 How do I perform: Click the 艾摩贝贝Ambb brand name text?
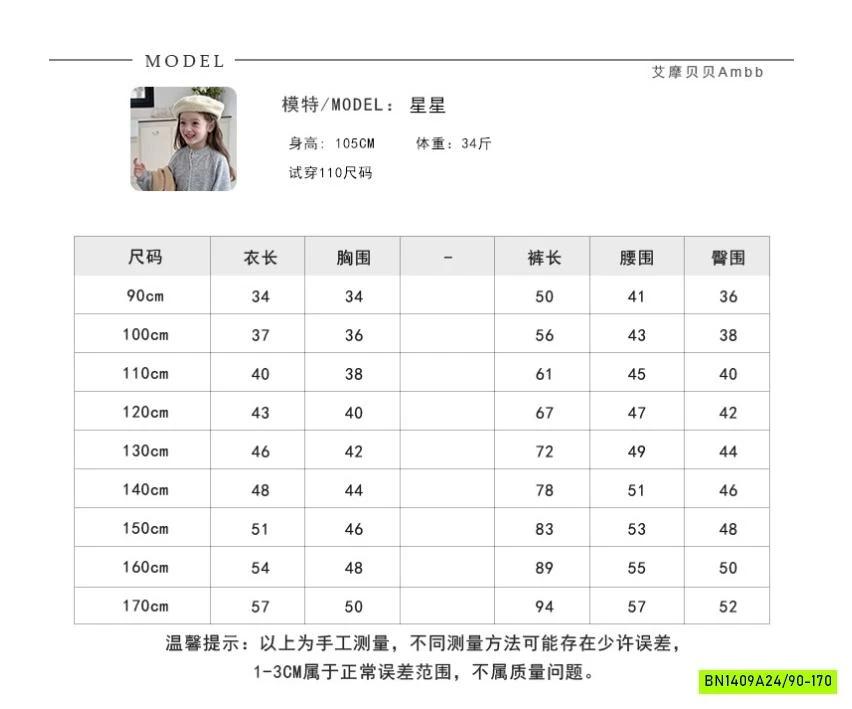point(707,72)
